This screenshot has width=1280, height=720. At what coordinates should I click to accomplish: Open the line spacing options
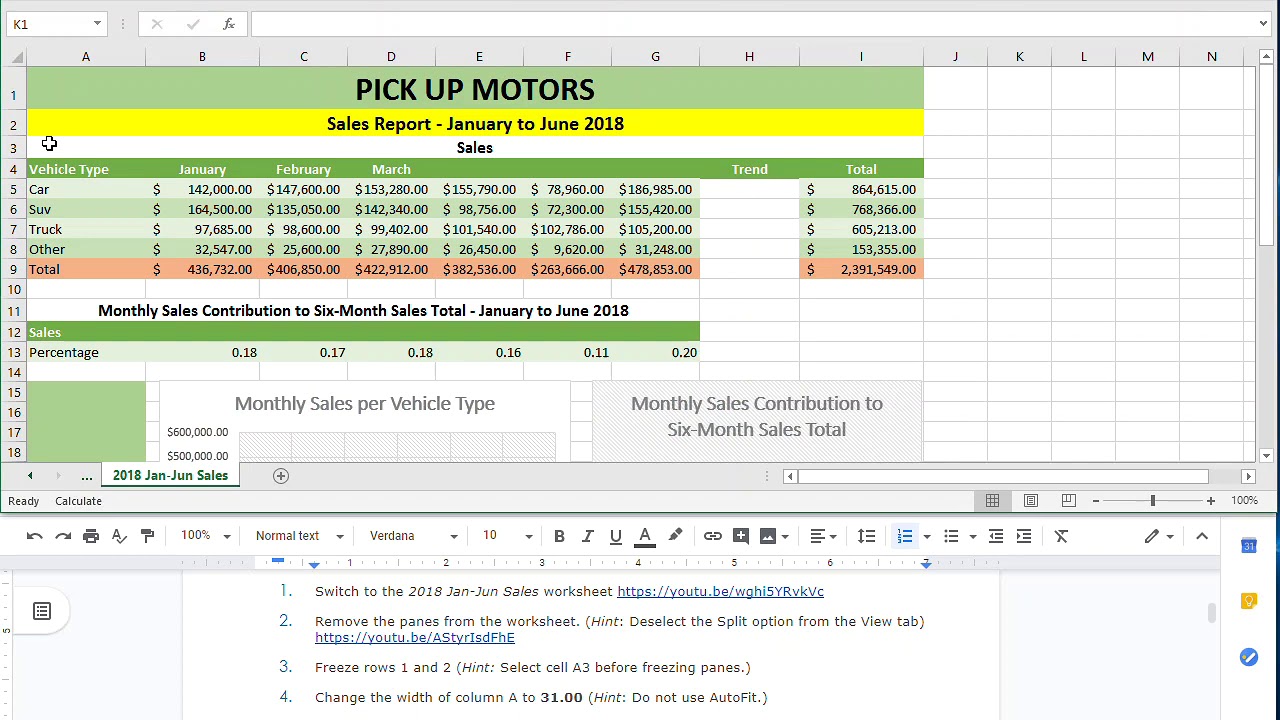(867, 536)
